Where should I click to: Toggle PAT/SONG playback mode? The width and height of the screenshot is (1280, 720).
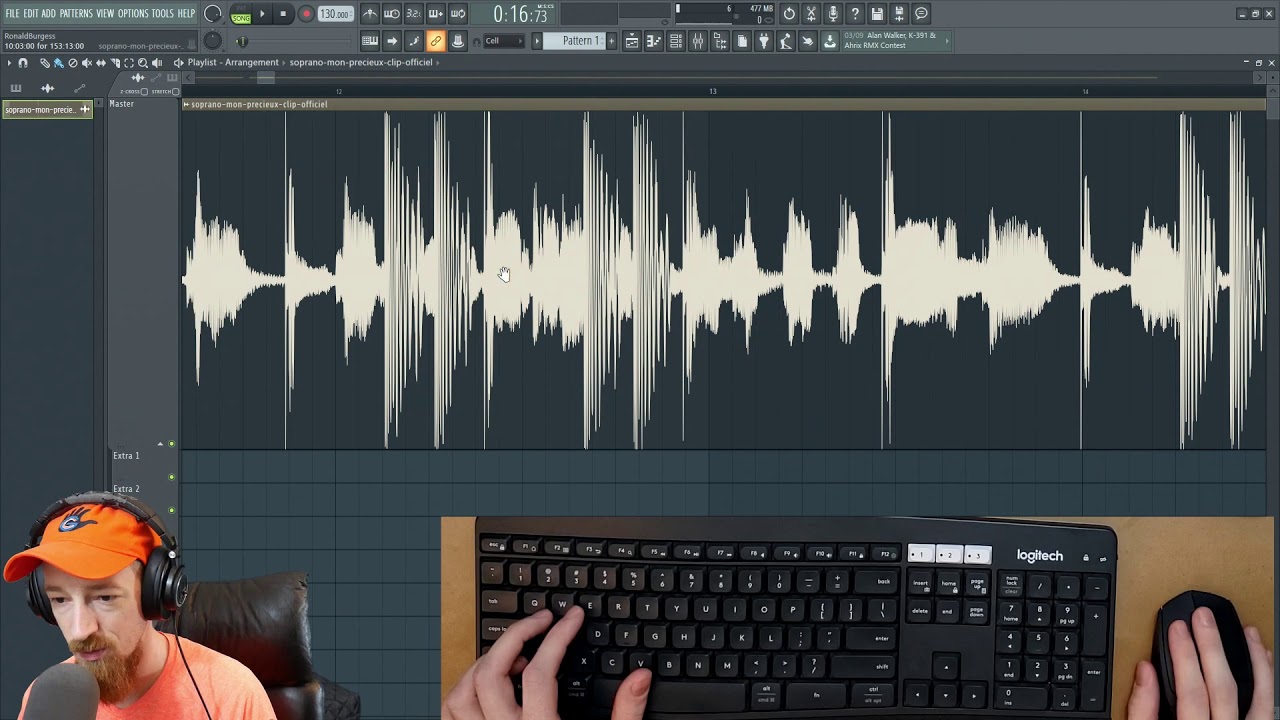[x=241, y=14]
